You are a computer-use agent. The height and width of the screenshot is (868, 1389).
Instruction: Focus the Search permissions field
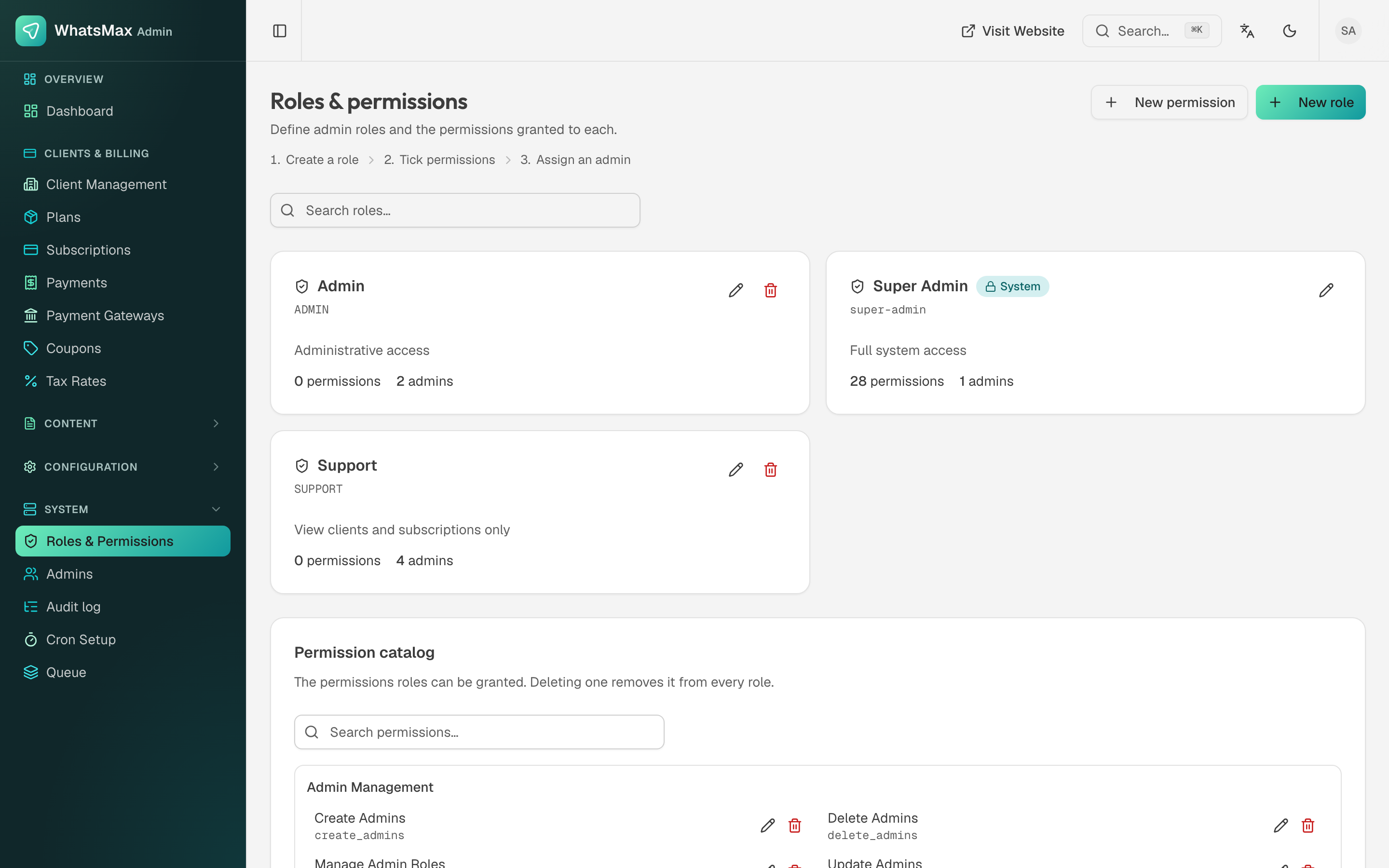479,732
